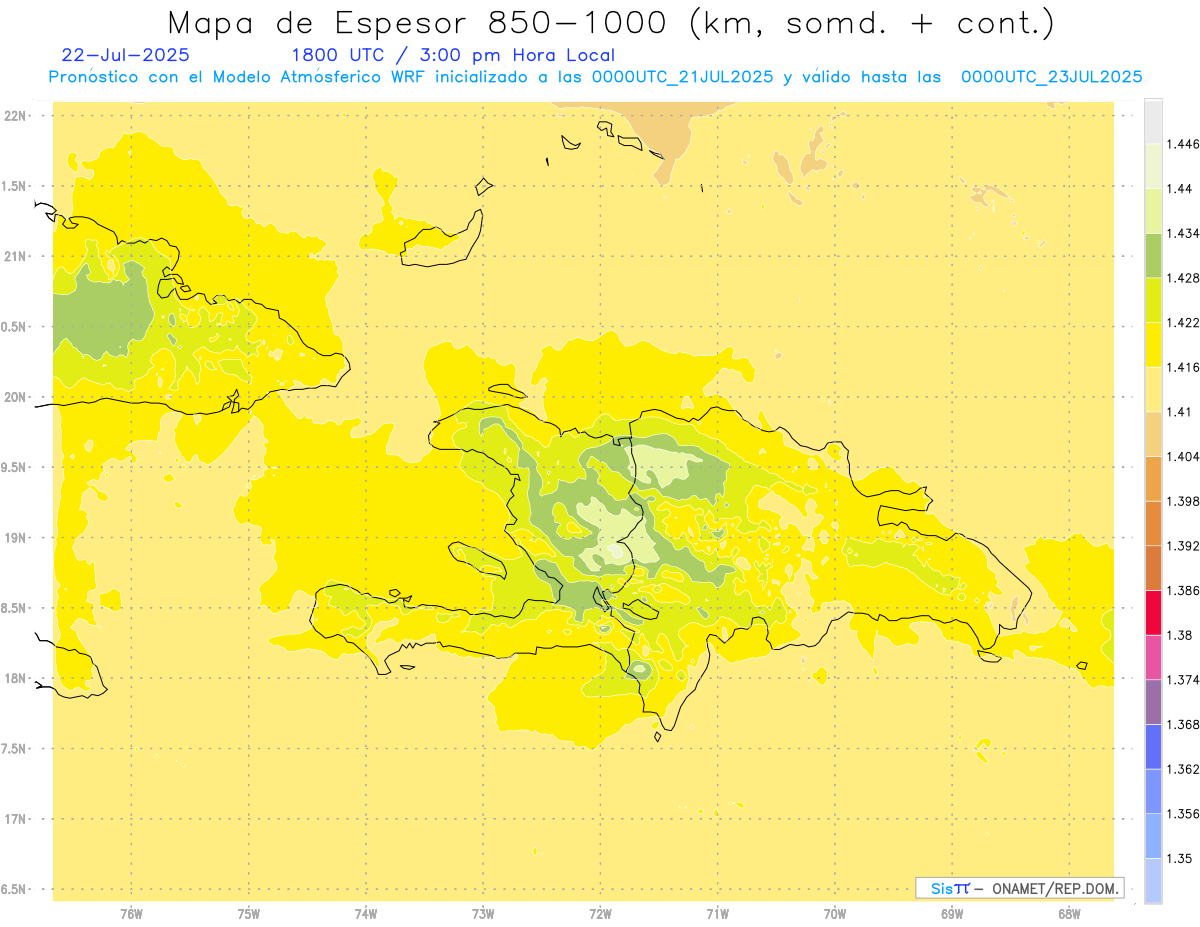Click the '19N' latitude label

[14, 538]
